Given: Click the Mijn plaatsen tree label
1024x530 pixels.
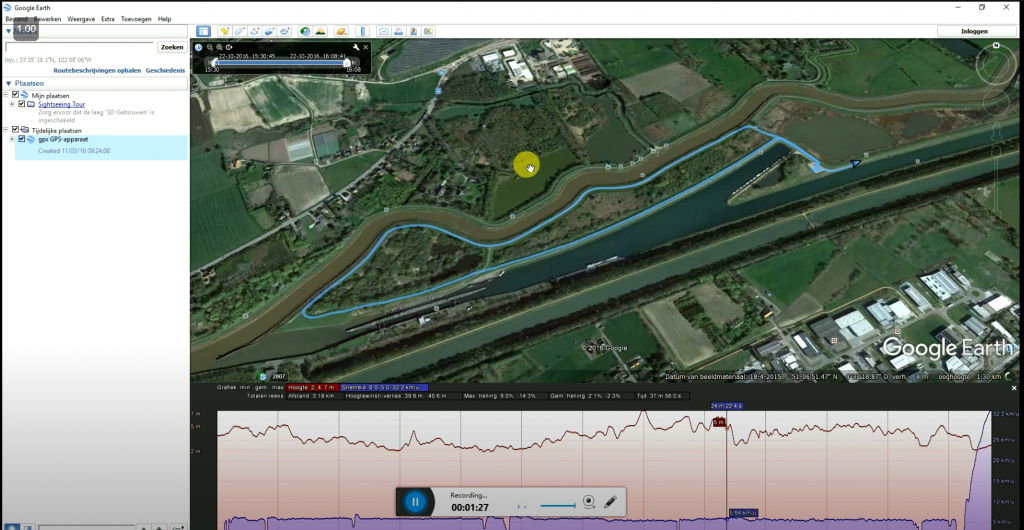Looking at the screenshot, I should click(50, 95).
